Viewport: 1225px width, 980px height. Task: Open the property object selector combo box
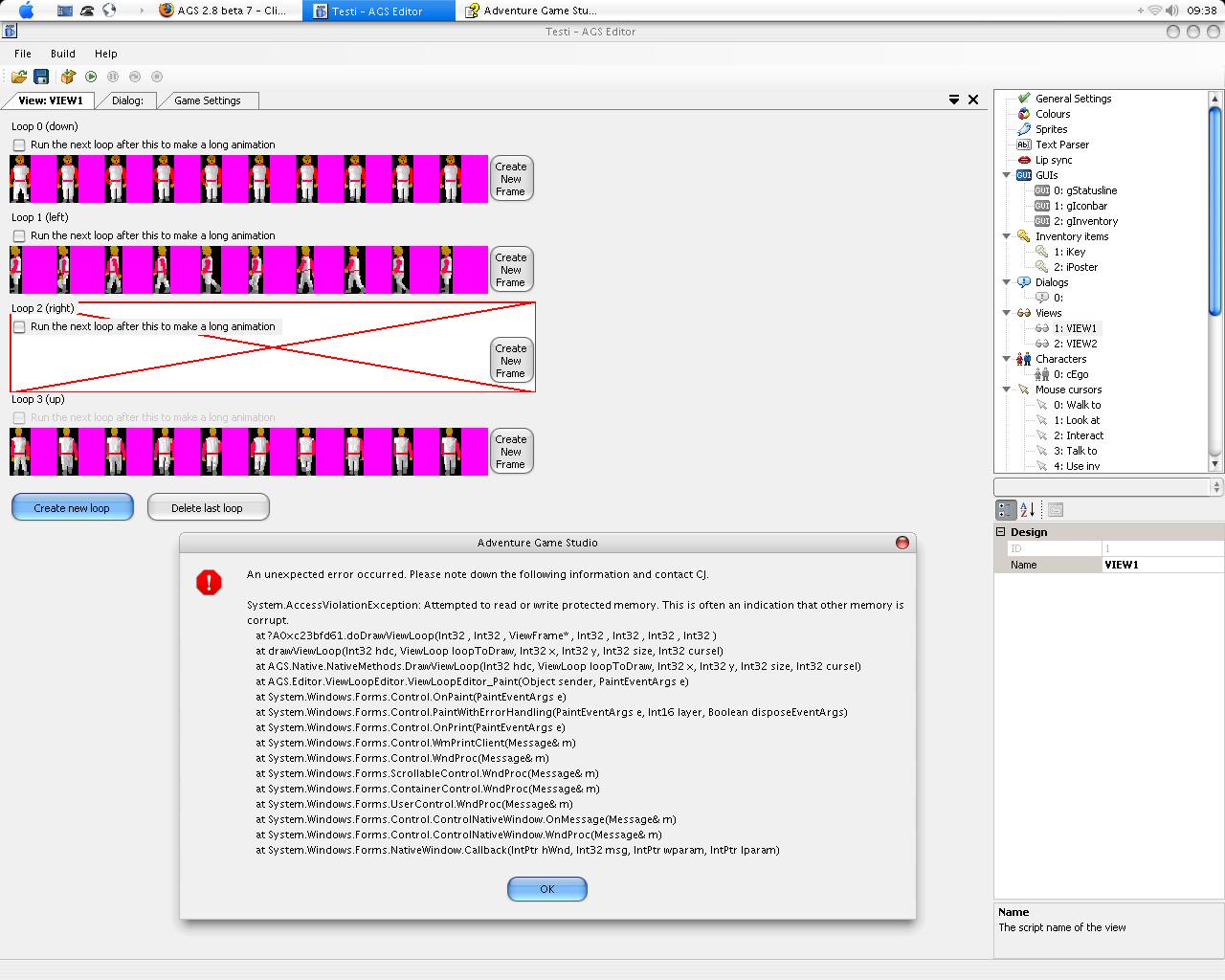point(1108,487)
